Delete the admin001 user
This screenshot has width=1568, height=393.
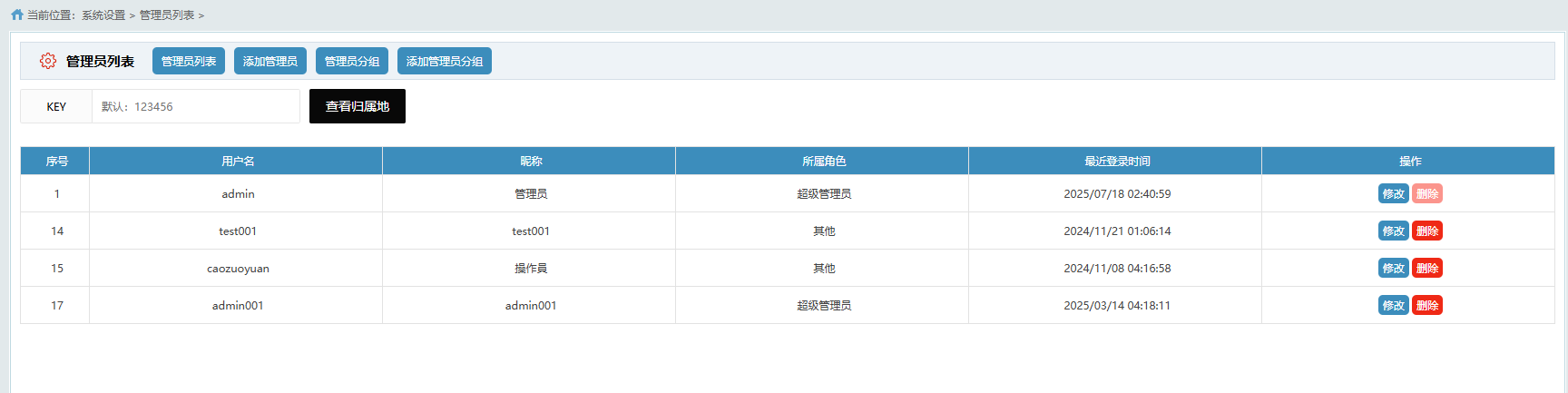pos(1427,305)
